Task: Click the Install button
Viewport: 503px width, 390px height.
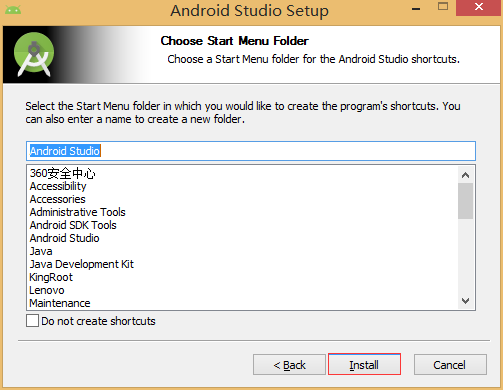Action: [x=364, y=364]
